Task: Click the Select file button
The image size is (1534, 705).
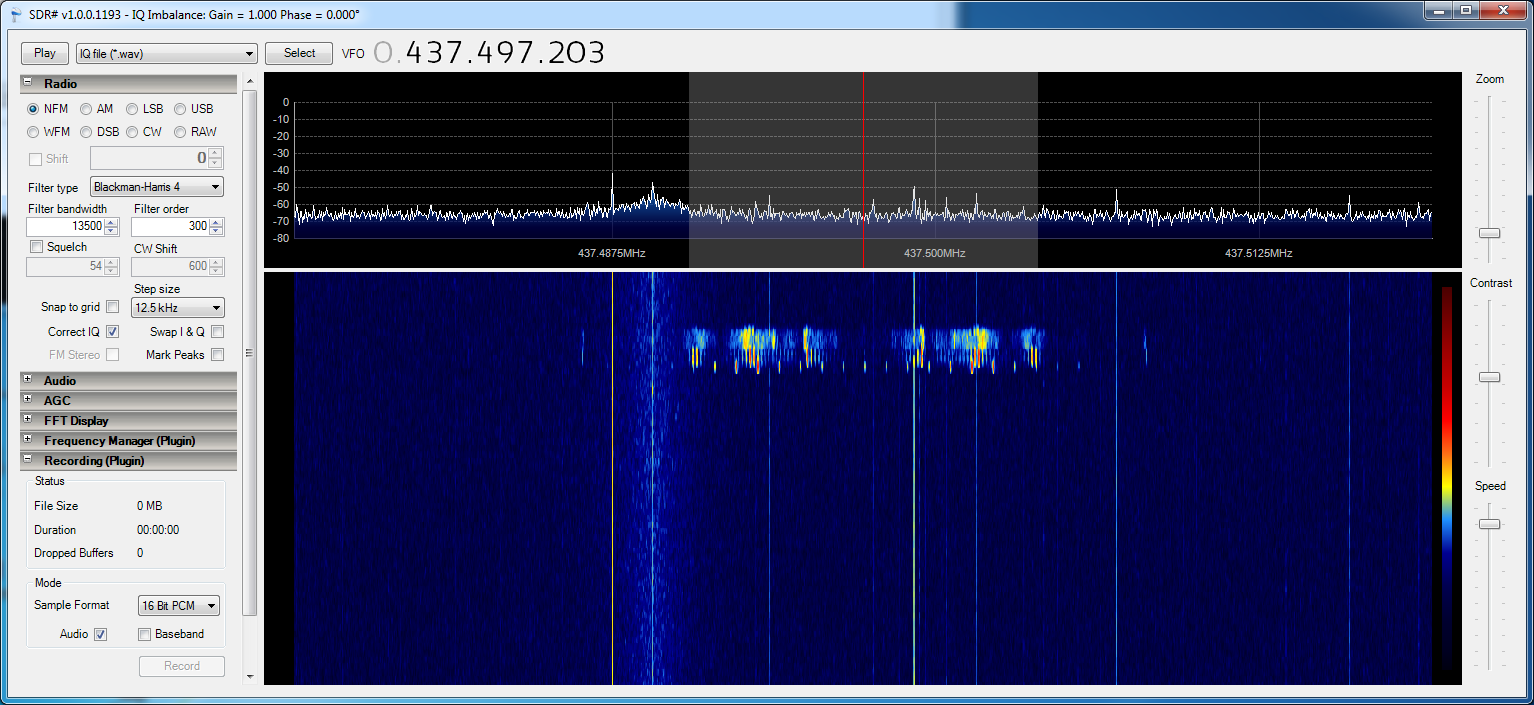Action: 299,53
